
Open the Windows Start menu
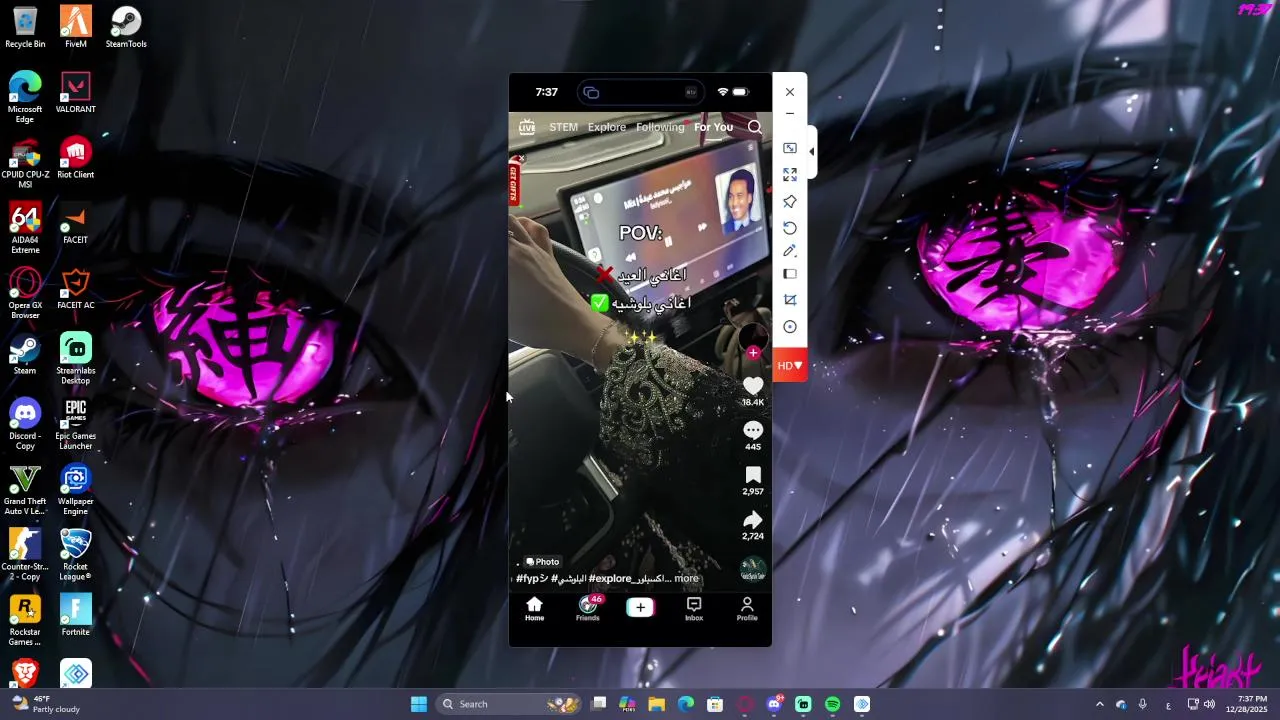click(x=419, y=704)
